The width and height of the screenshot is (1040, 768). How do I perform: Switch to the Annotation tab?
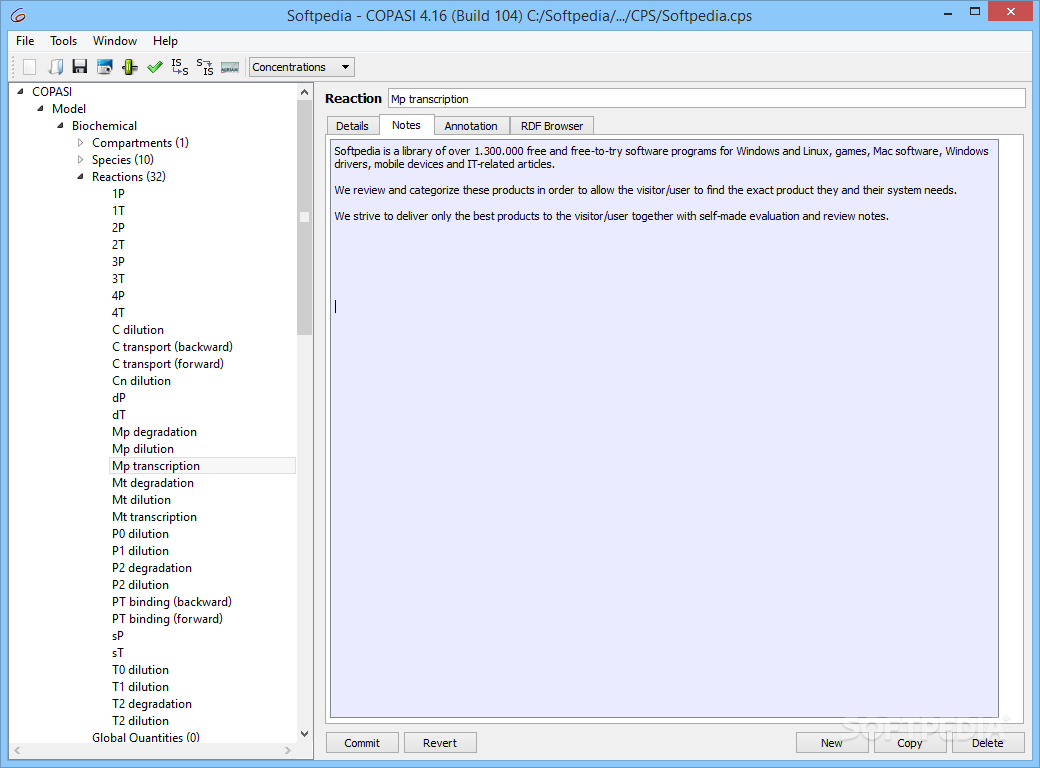[471, 125]
